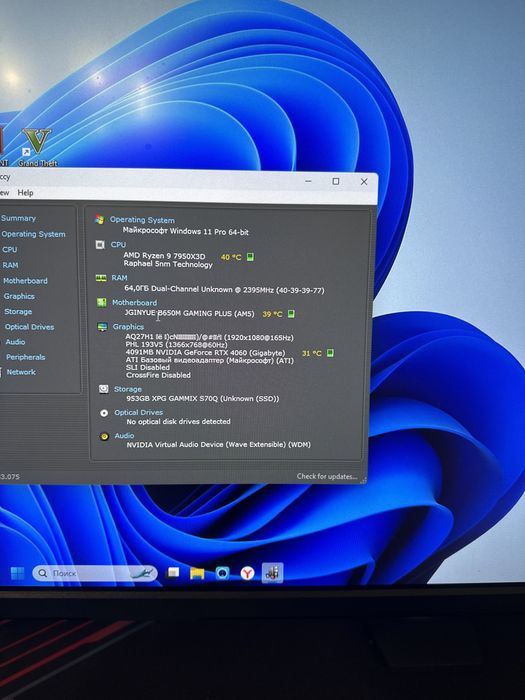Screen dimensions: 525x700
Task: Click the Audio speaker icon in summary
Action: click(104, 436)
